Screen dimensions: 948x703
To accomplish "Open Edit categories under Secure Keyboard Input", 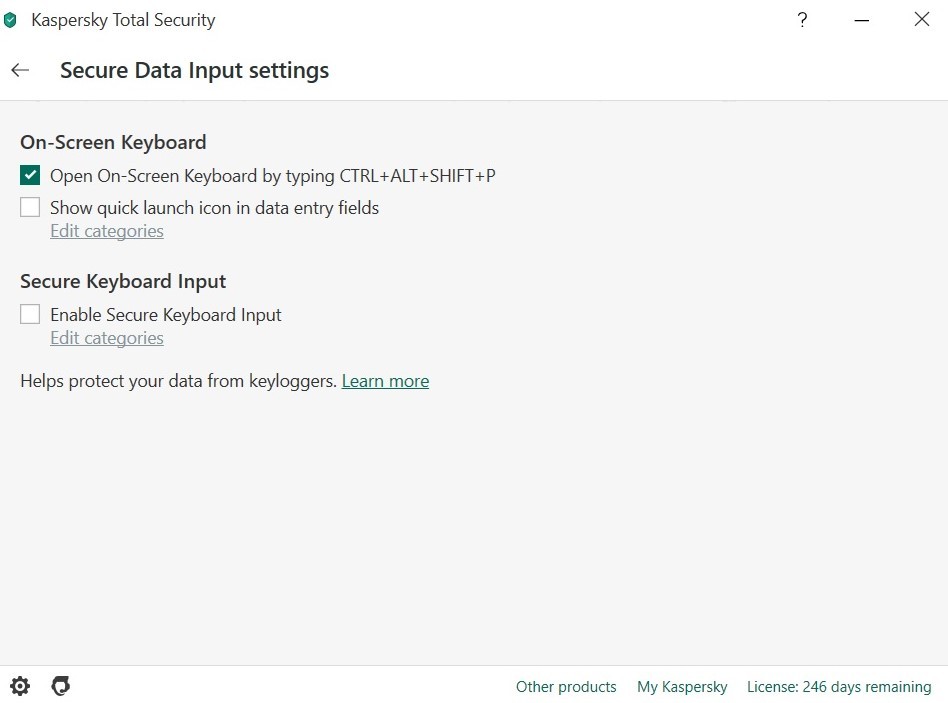I will point(107,338).
